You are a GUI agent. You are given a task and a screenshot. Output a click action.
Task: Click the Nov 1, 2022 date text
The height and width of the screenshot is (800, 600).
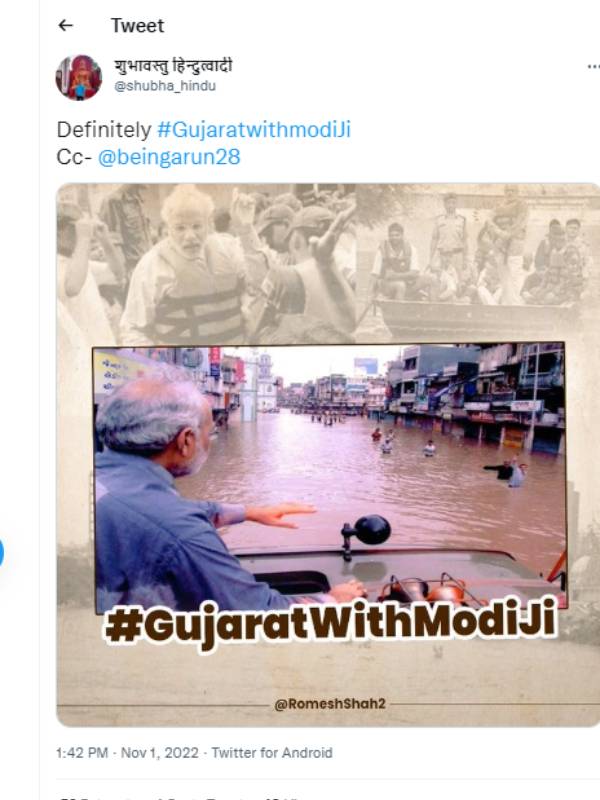[160, 753]
